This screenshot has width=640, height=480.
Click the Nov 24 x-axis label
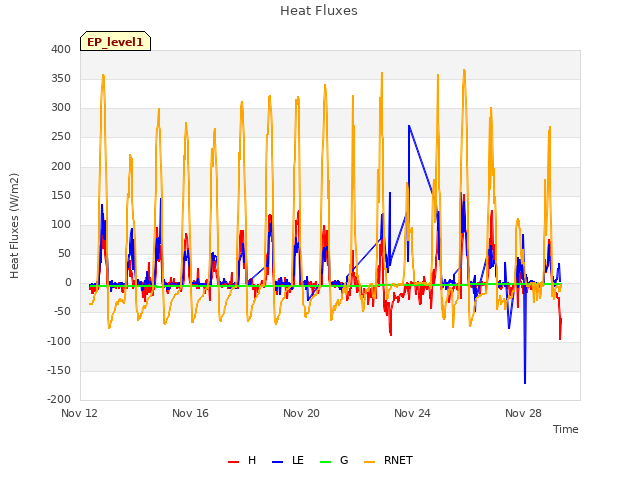(412, 413)
